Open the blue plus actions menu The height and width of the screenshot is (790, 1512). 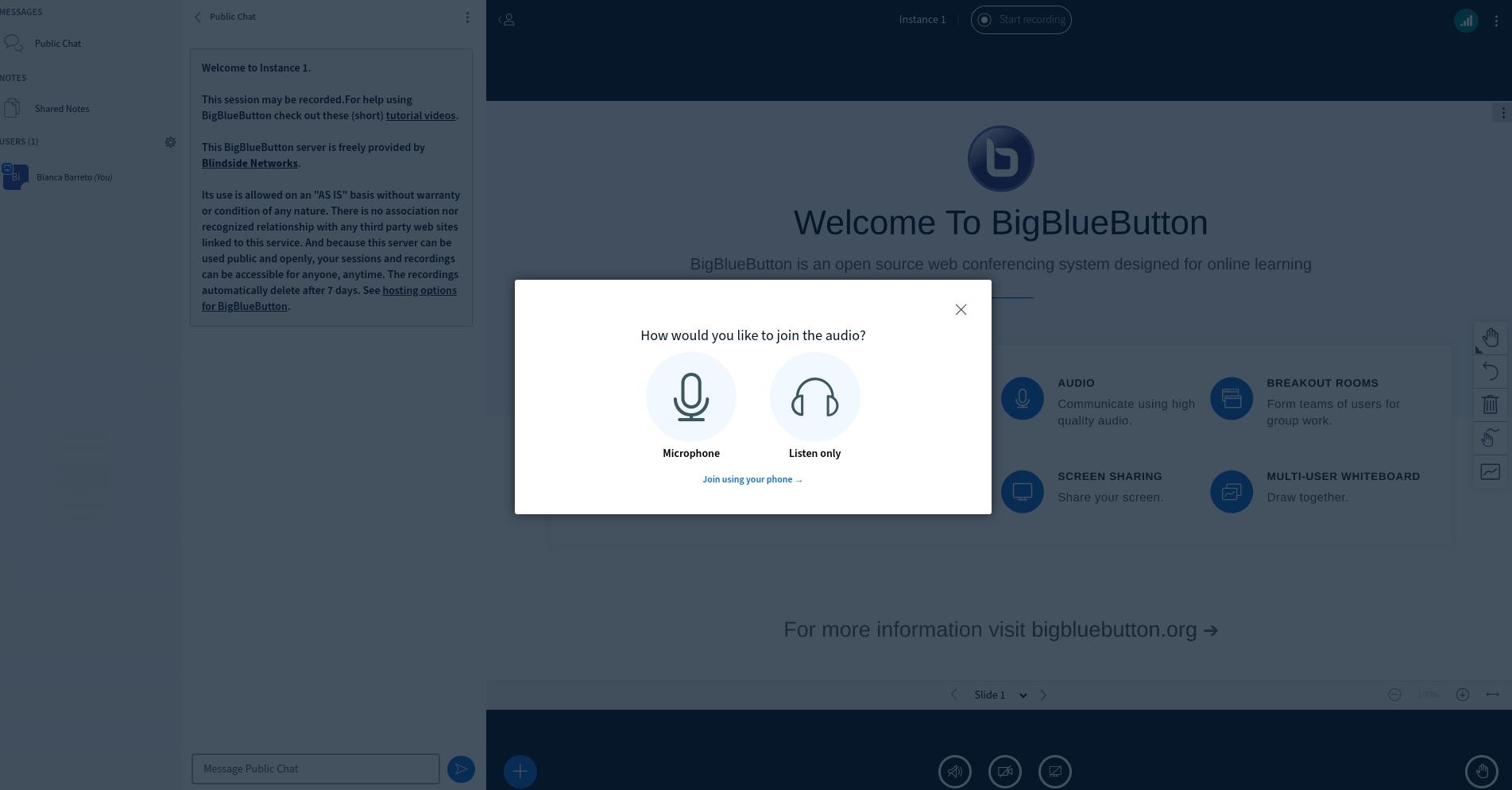pos(520,771)
